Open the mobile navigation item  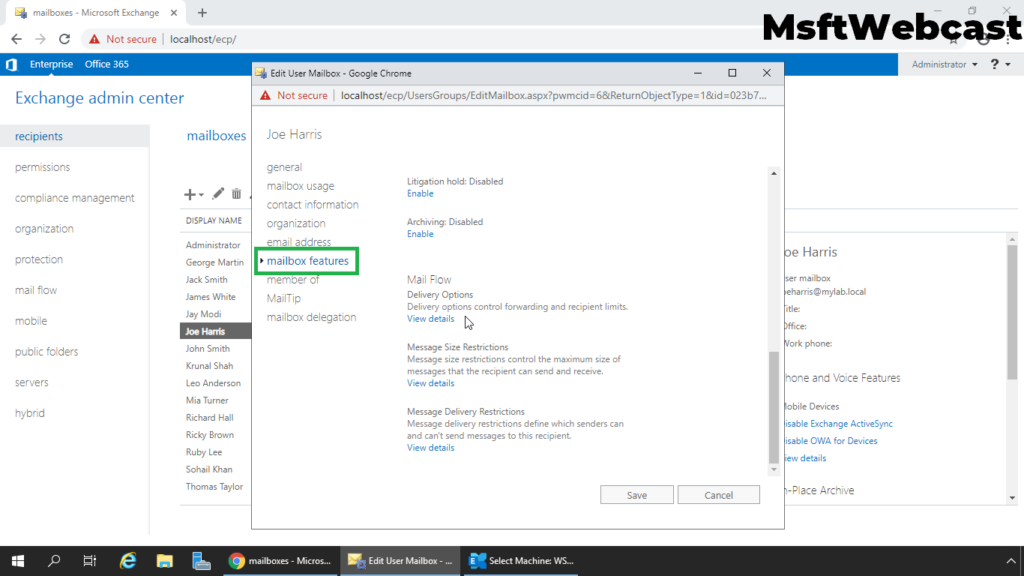31,321
